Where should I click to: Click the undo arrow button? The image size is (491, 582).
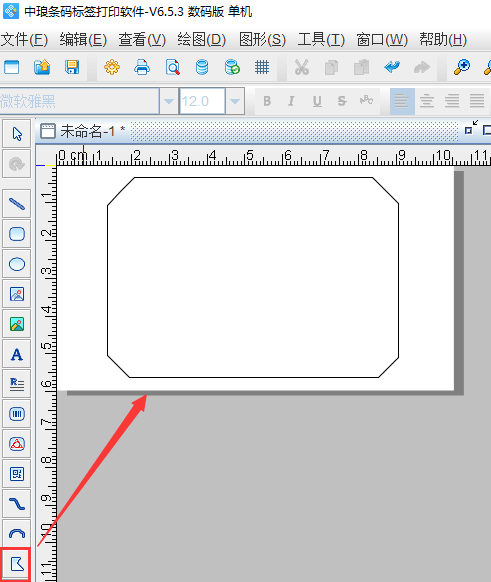pyautogui.click(x=392, y=68)
